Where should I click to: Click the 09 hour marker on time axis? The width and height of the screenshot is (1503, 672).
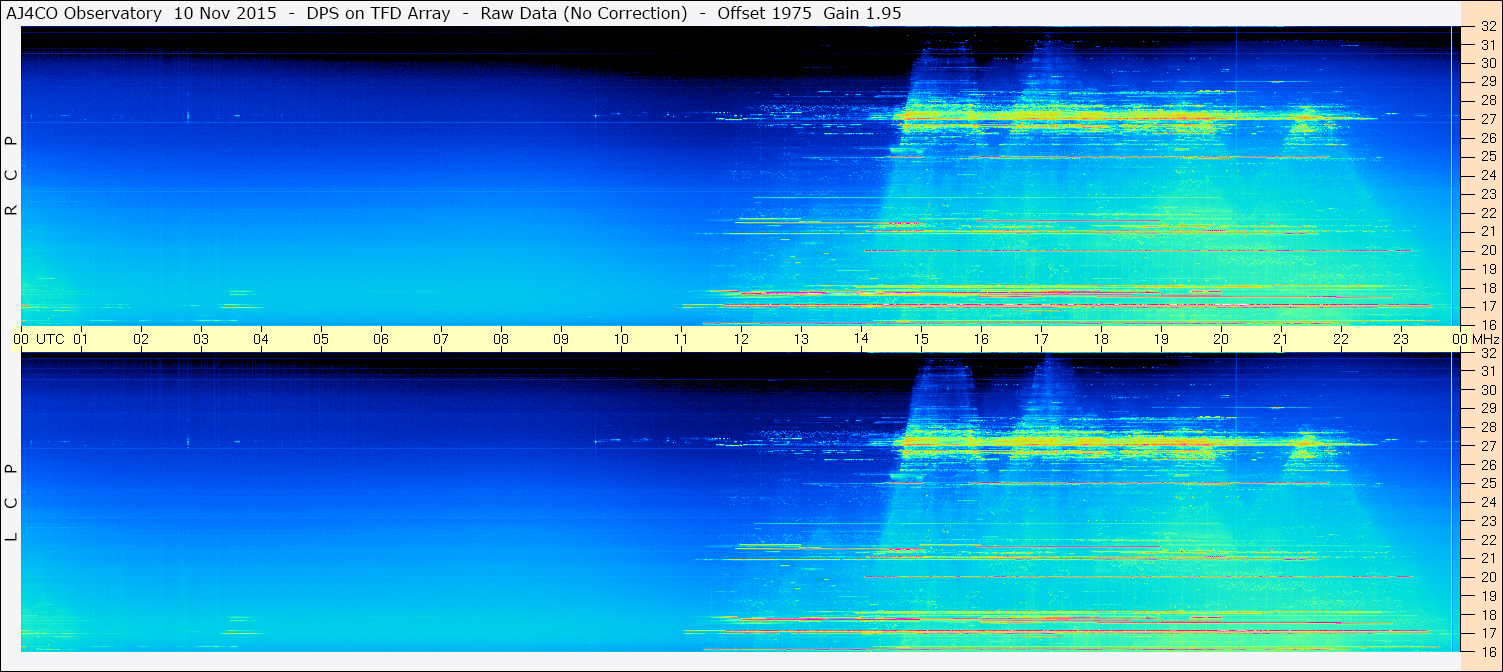point(561,339)
